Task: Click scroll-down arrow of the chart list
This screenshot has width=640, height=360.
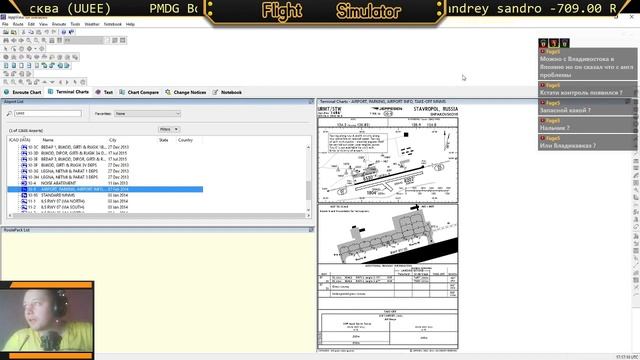Action: (308, 210)
